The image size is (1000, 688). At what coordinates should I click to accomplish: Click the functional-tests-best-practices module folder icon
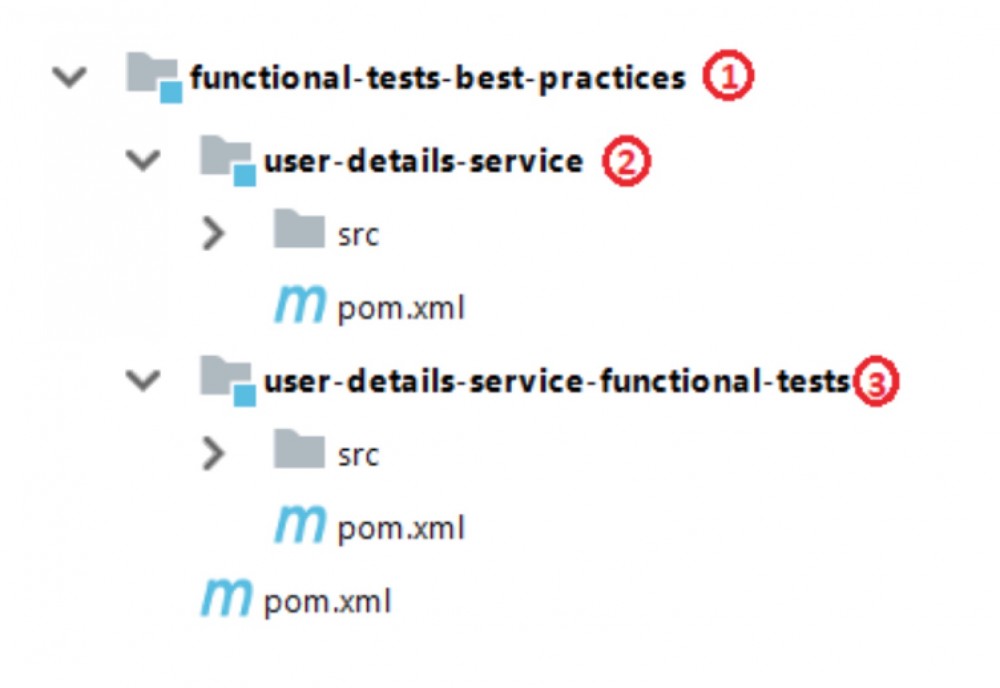153,78
